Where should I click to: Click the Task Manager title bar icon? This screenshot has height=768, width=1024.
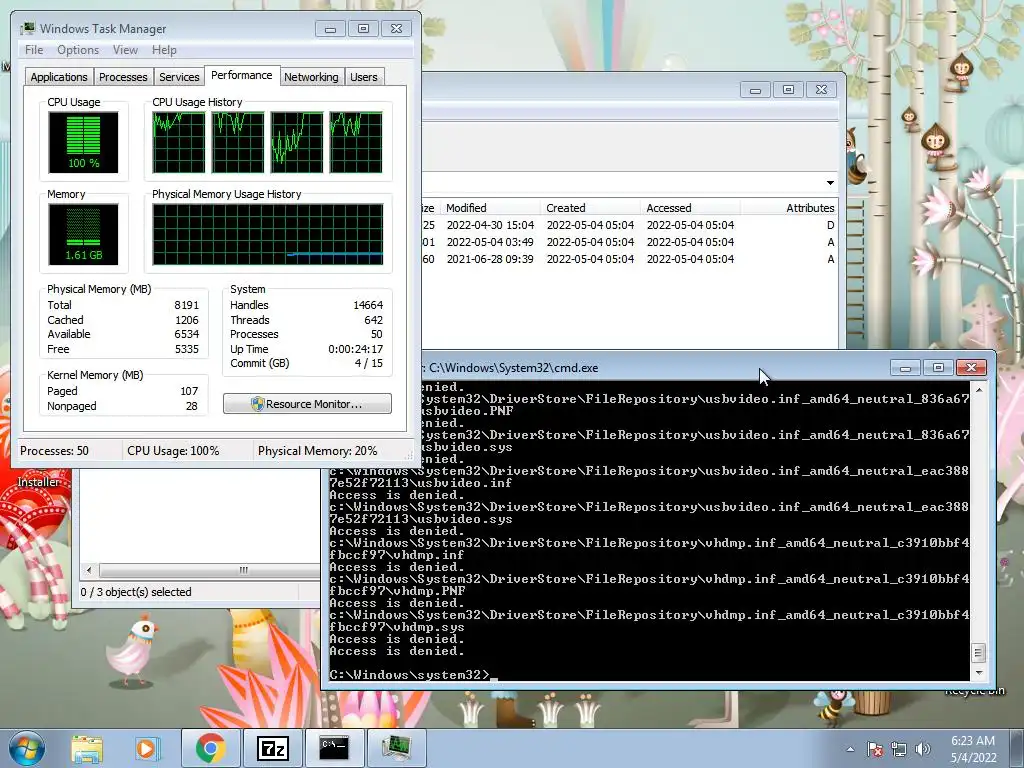27,28
